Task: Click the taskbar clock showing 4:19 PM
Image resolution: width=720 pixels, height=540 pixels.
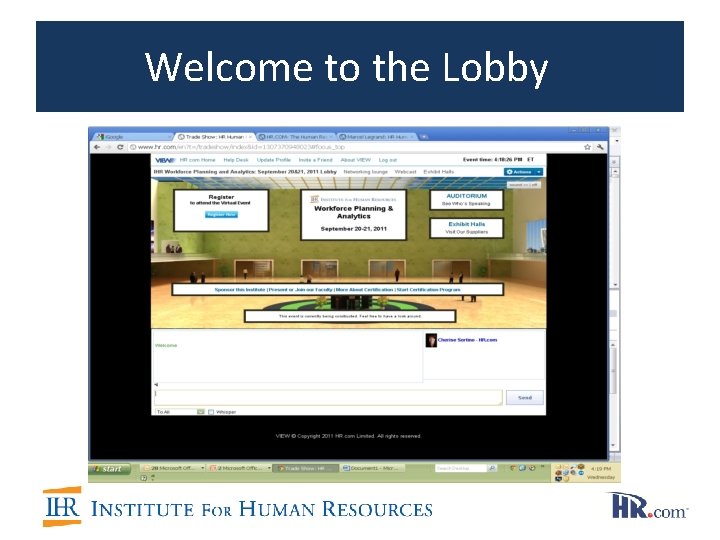Action: 601,469
